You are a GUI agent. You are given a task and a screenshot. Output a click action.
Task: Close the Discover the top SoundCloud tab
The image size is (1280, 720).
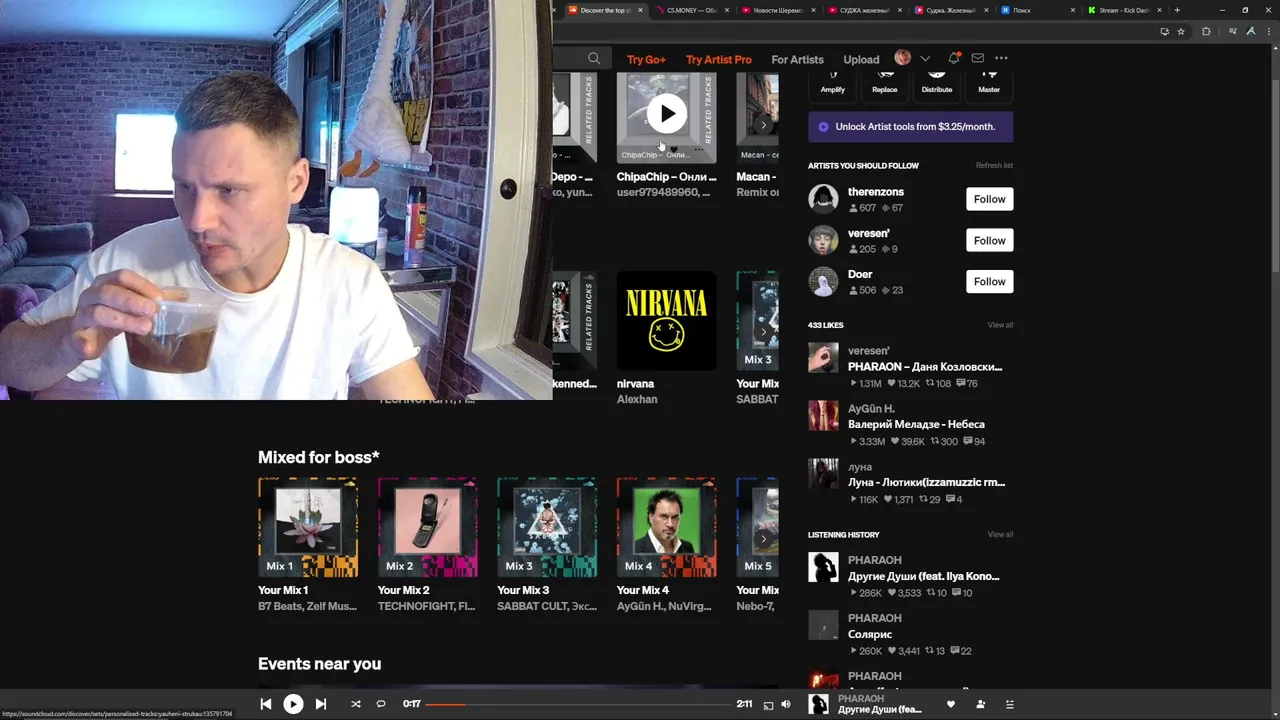point(641,10)
